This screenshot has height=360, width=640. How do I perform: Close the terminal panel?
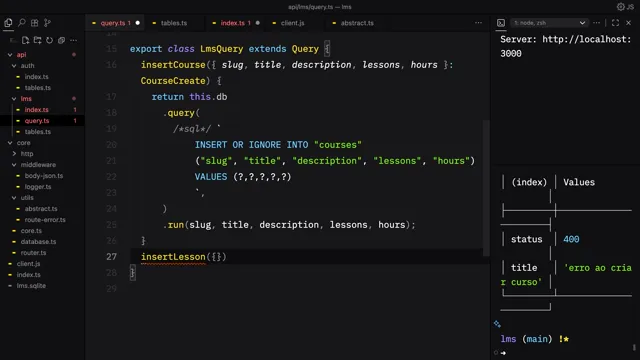(x=629, y=23)
